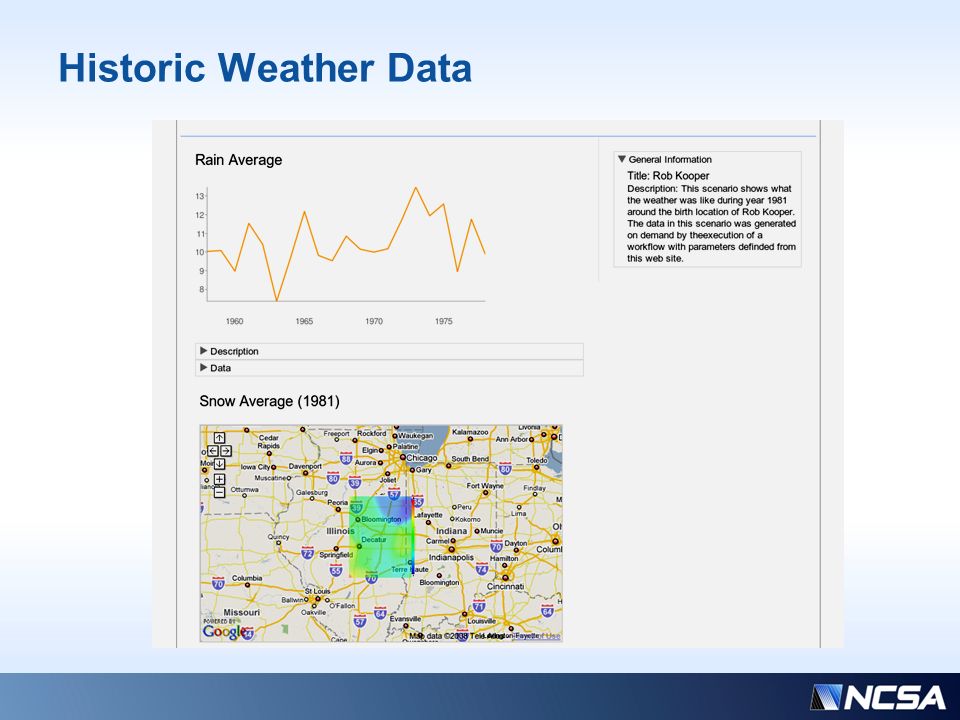Click the 1970 axis label on chart
Image resolution: width=960 pixels, height=720 pixels.
pyautogui.click(x=374, y=321)
